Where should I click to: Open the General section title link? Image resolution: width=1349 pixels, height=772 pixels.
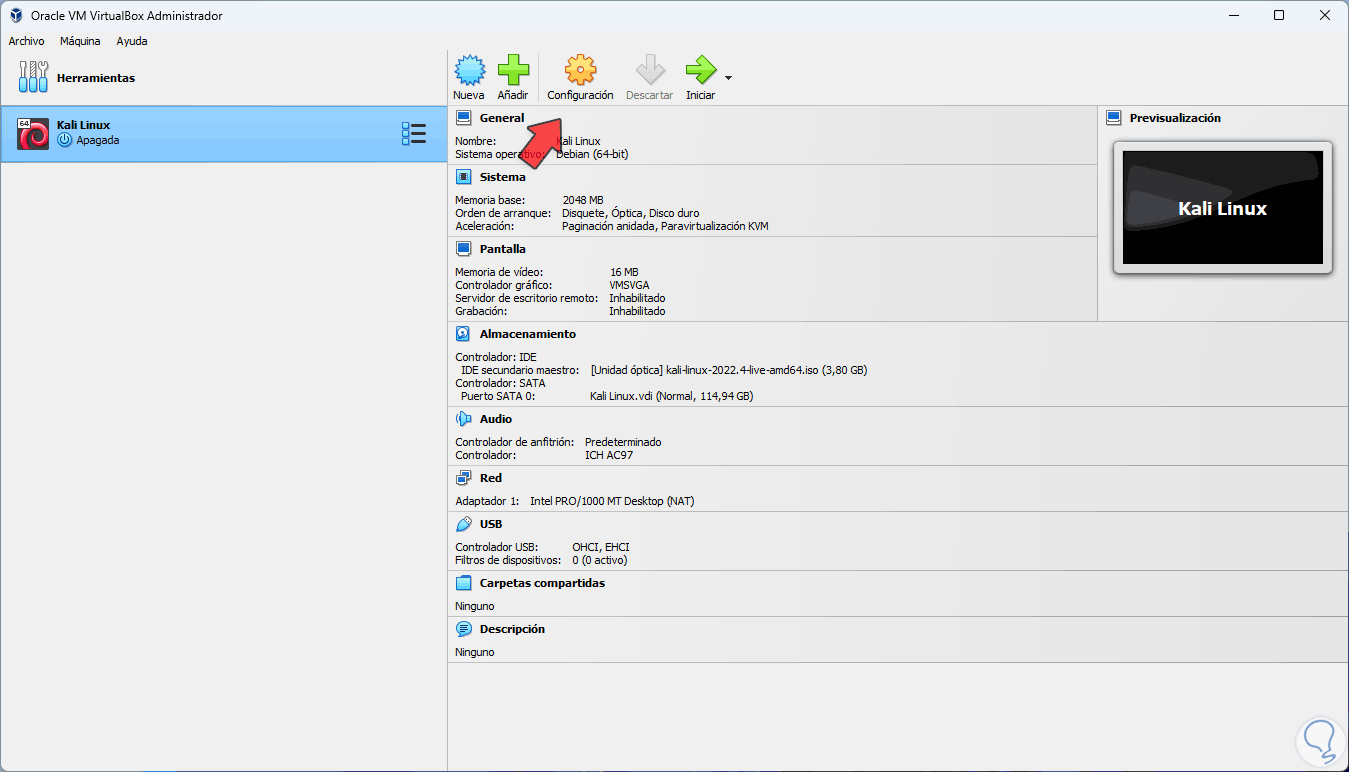pyautogui.click(x=502, y=118)
